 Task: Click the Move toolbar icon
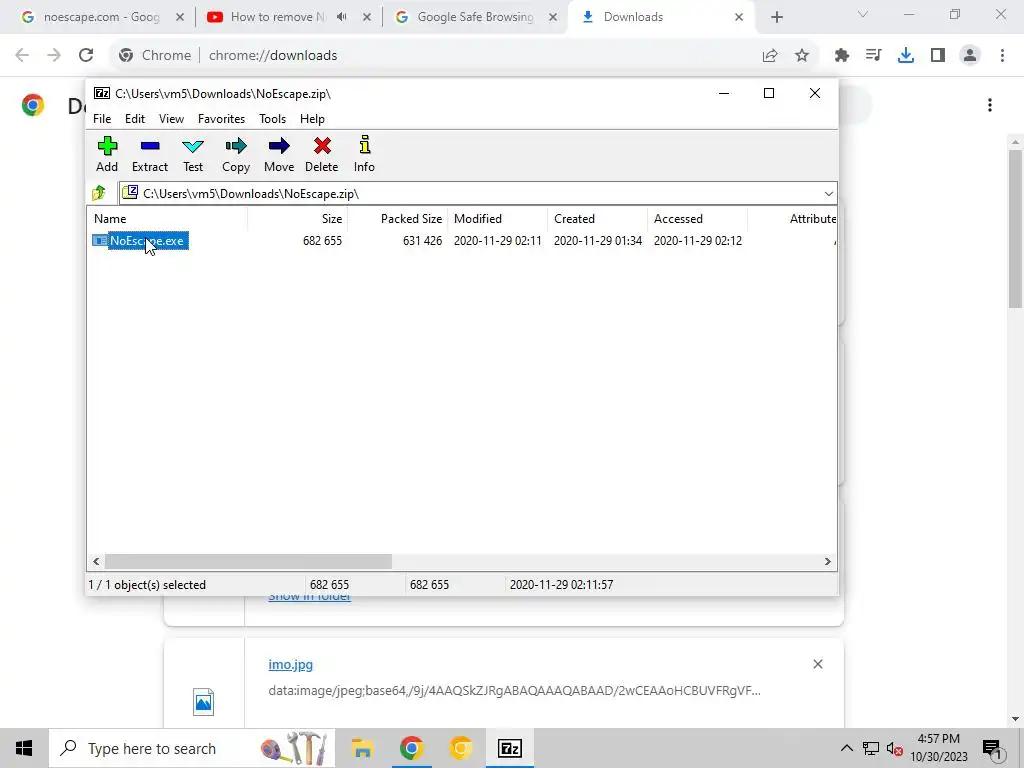click(279, 154)
